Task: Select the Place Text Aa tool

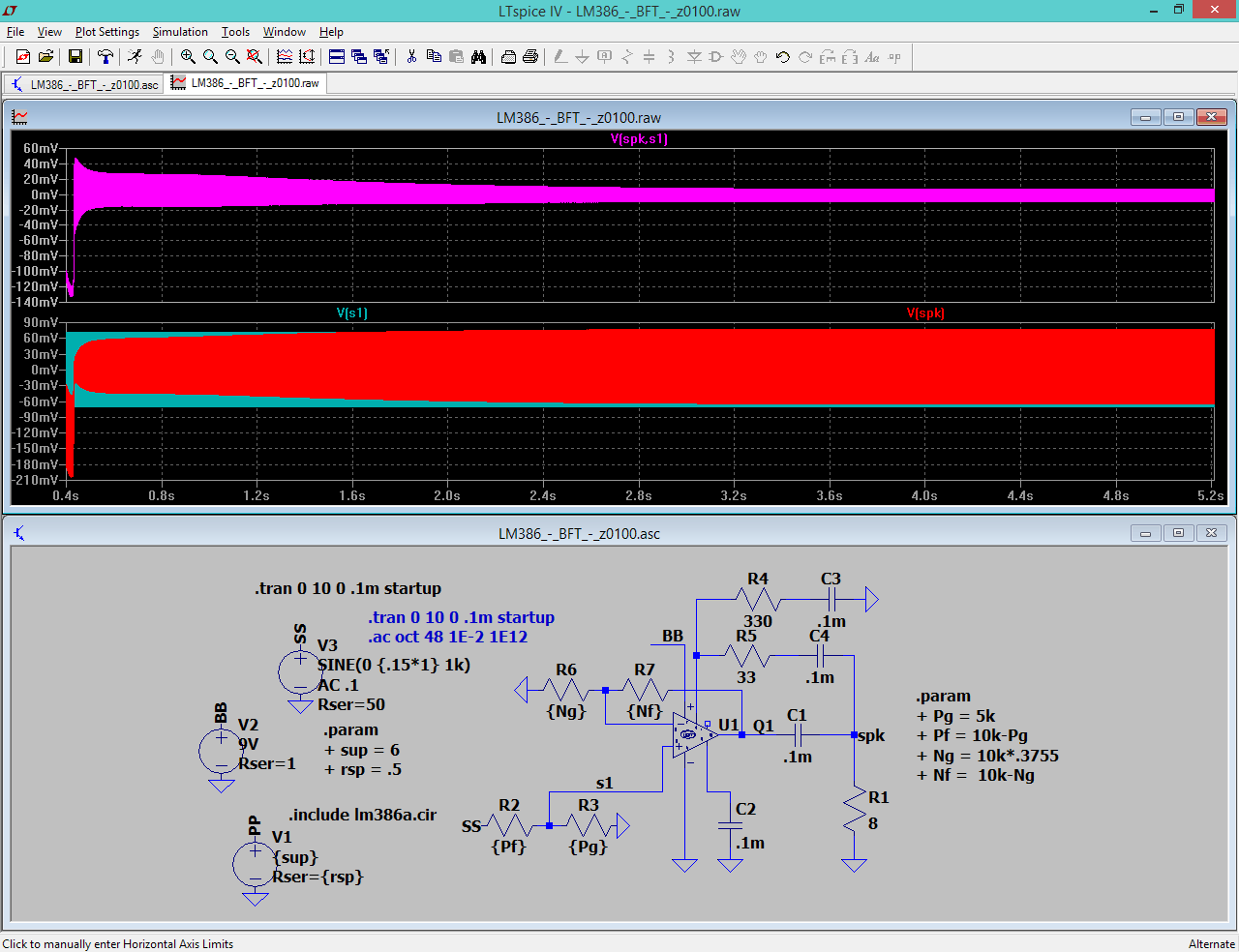Action: pos(872,57)
